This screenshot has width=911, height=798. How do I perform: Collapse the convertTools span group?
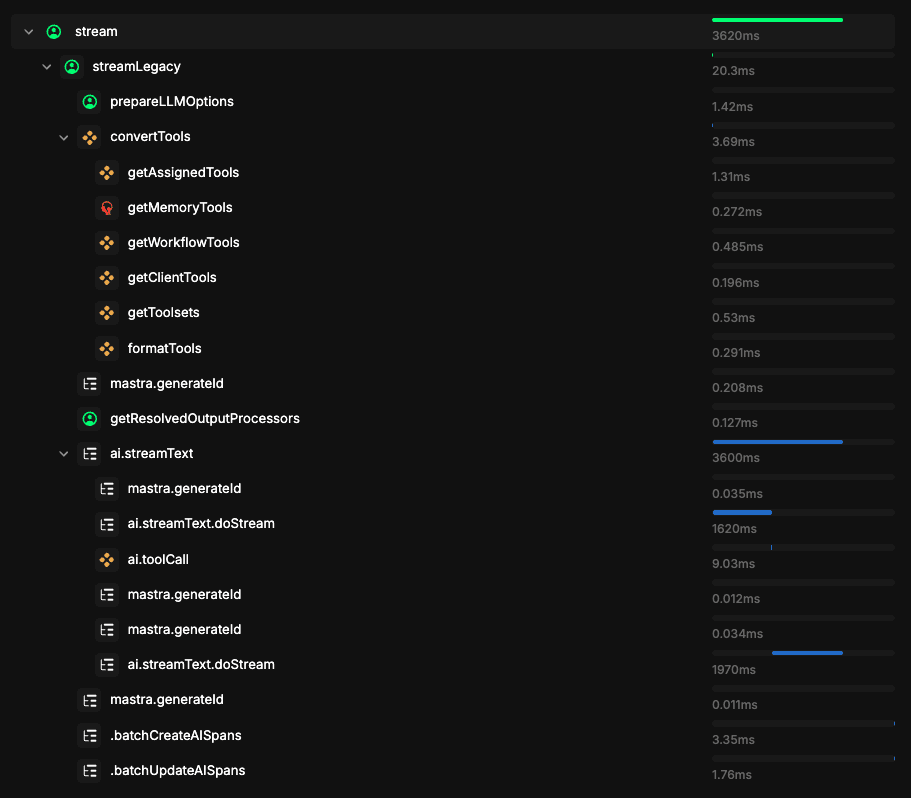coord(64,137)
